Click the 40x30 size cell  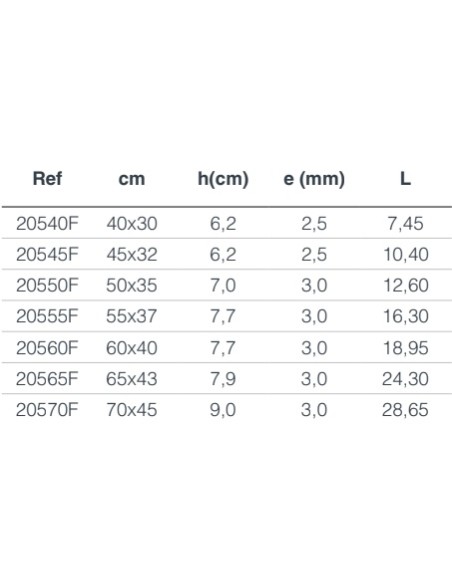click(x=132, y=224)
